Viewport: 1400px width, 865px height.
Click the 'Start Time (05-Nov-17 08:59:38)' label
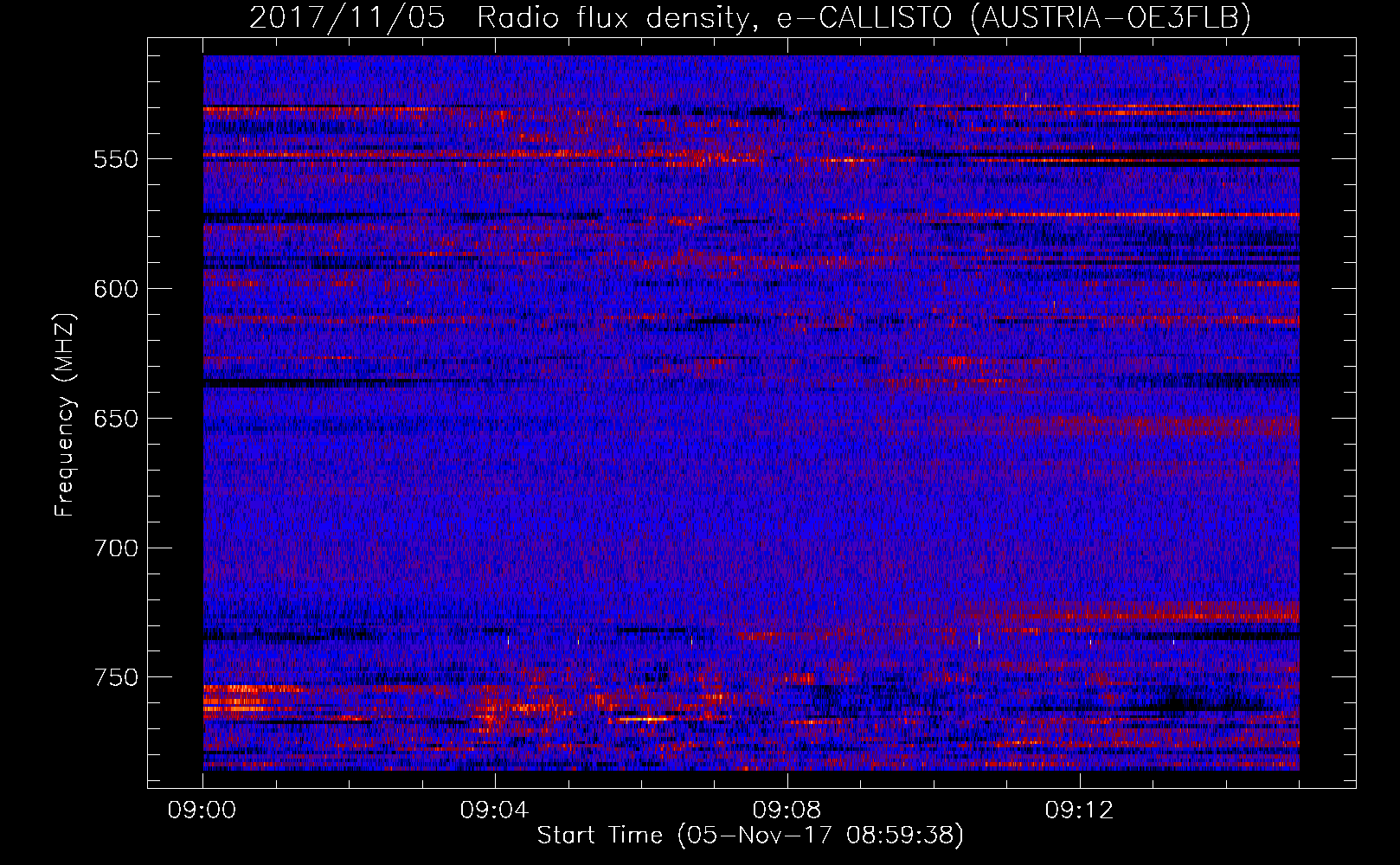click(x=750, y=836)
